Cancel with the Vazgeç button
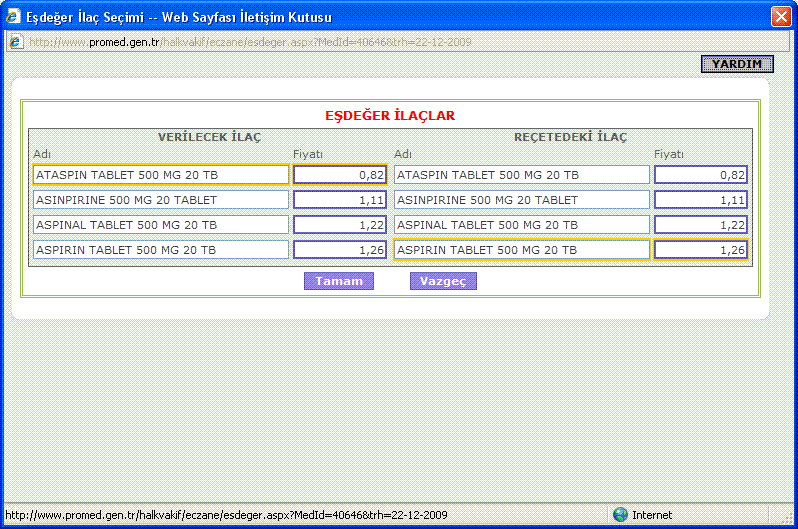Screen dimensions: 798x529 point(443,281)
